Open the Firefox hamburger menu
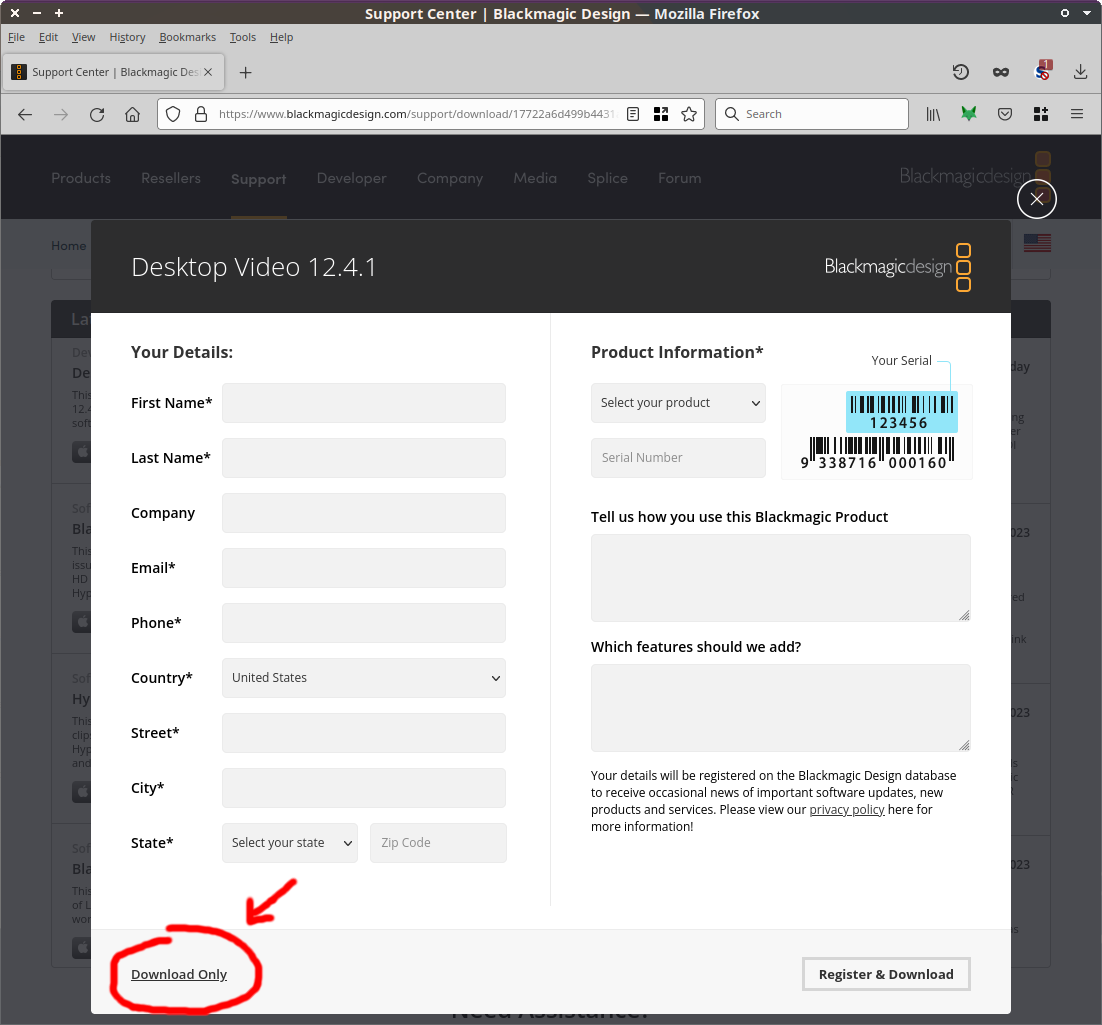The width and height of the screenshot is (1102, 1025). (x=1077, y=114)
